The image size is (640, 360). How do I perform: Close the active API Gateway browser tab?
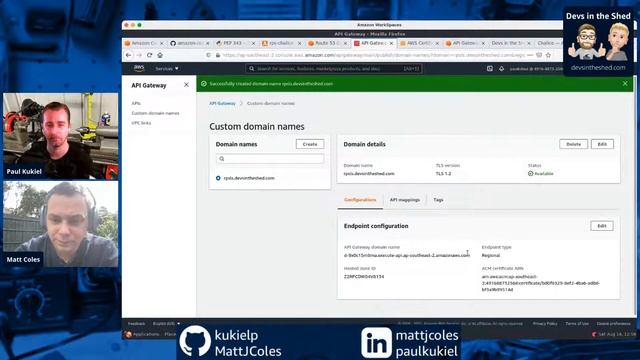[391, 43]
